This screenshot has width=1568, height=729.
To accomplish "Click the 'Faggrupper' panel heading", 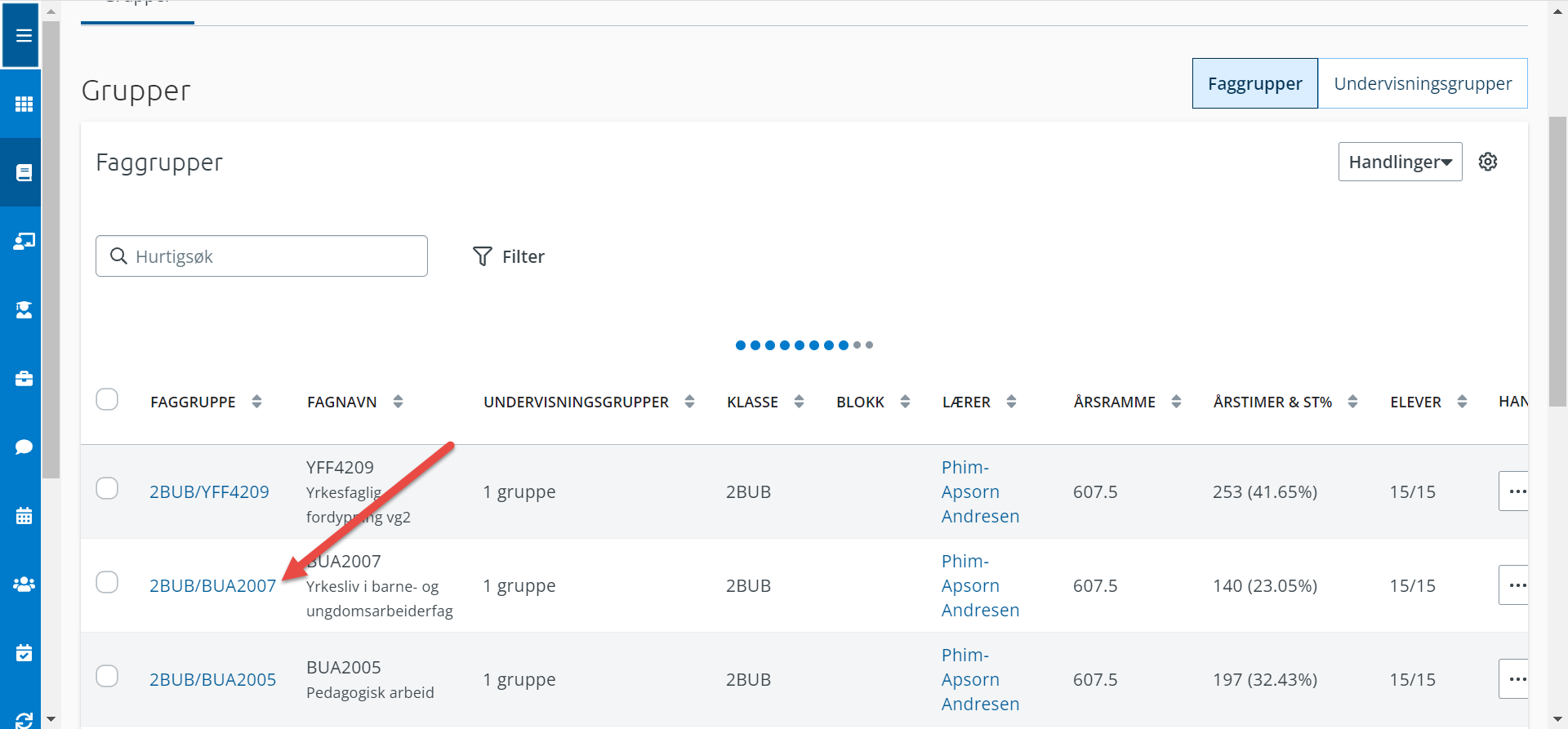I will tap(159, 162).
